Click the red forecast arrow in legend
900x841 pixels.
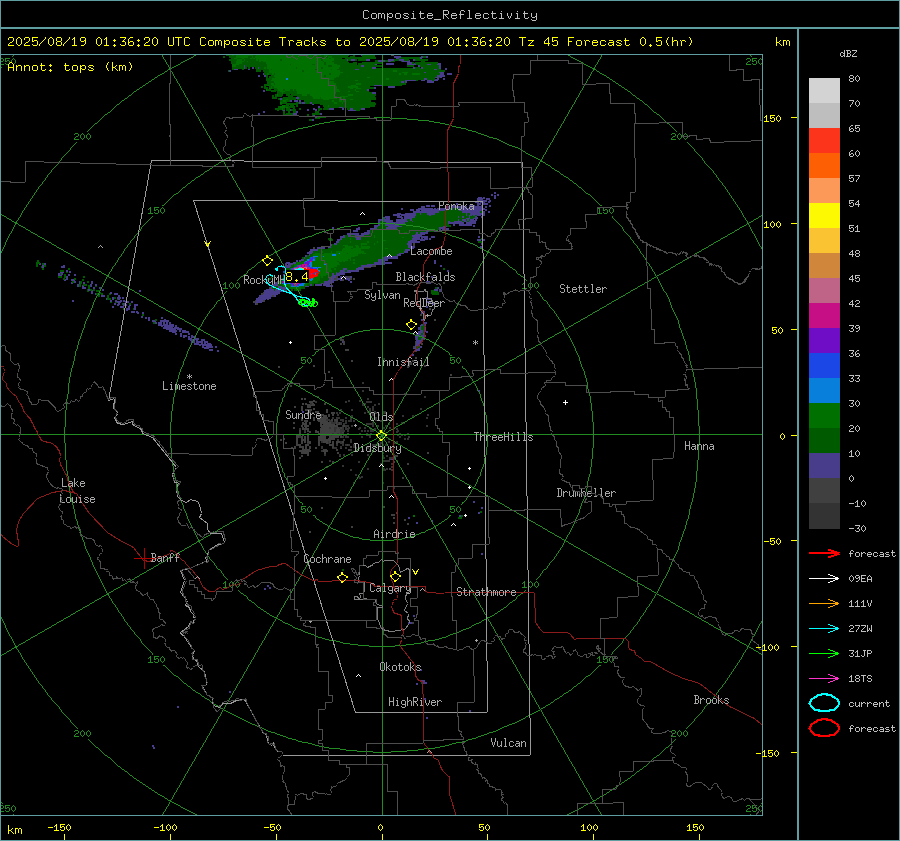click(x=824, y=553)
